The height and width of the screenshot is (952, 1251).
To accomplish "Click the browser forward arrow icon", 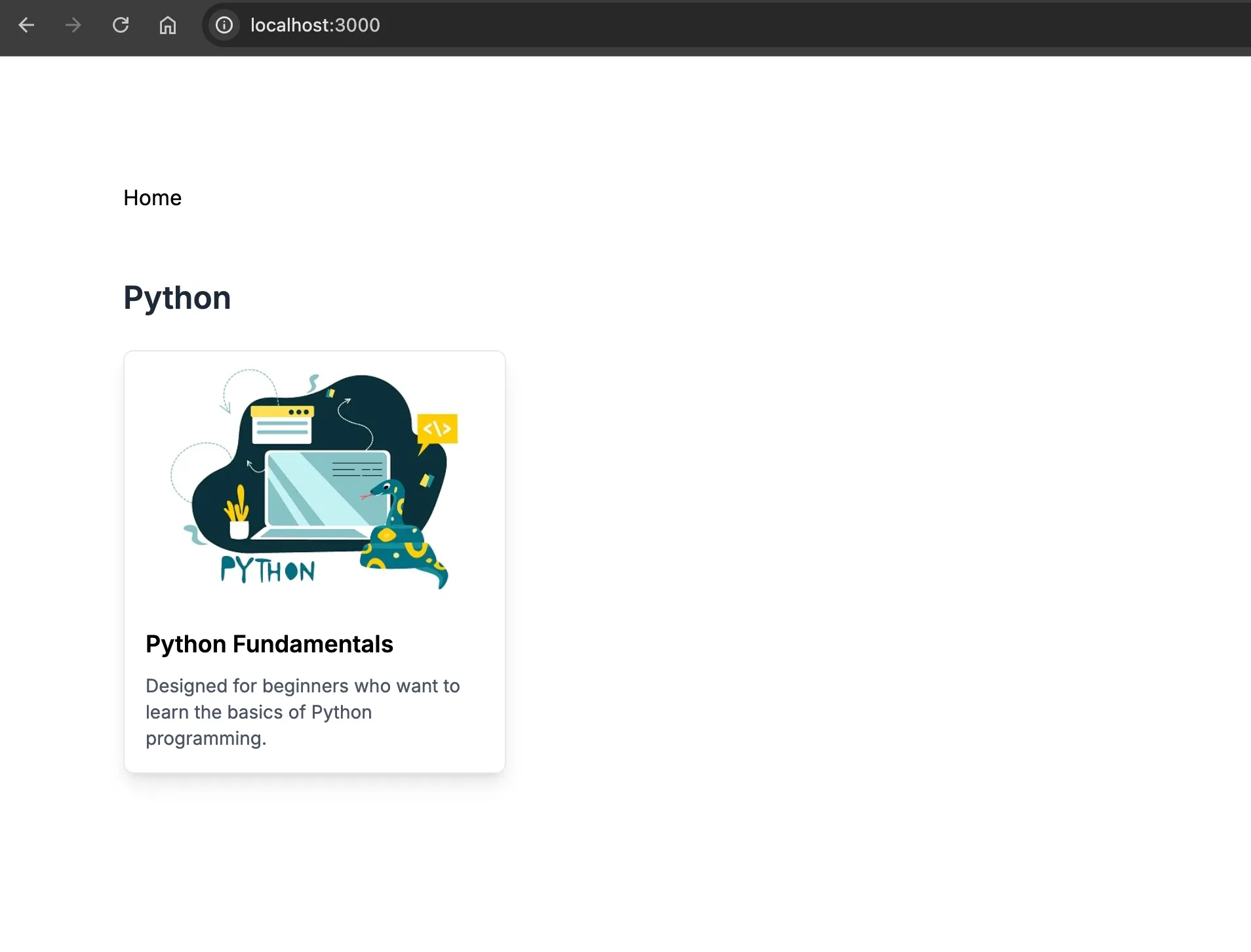I will 73,25.
